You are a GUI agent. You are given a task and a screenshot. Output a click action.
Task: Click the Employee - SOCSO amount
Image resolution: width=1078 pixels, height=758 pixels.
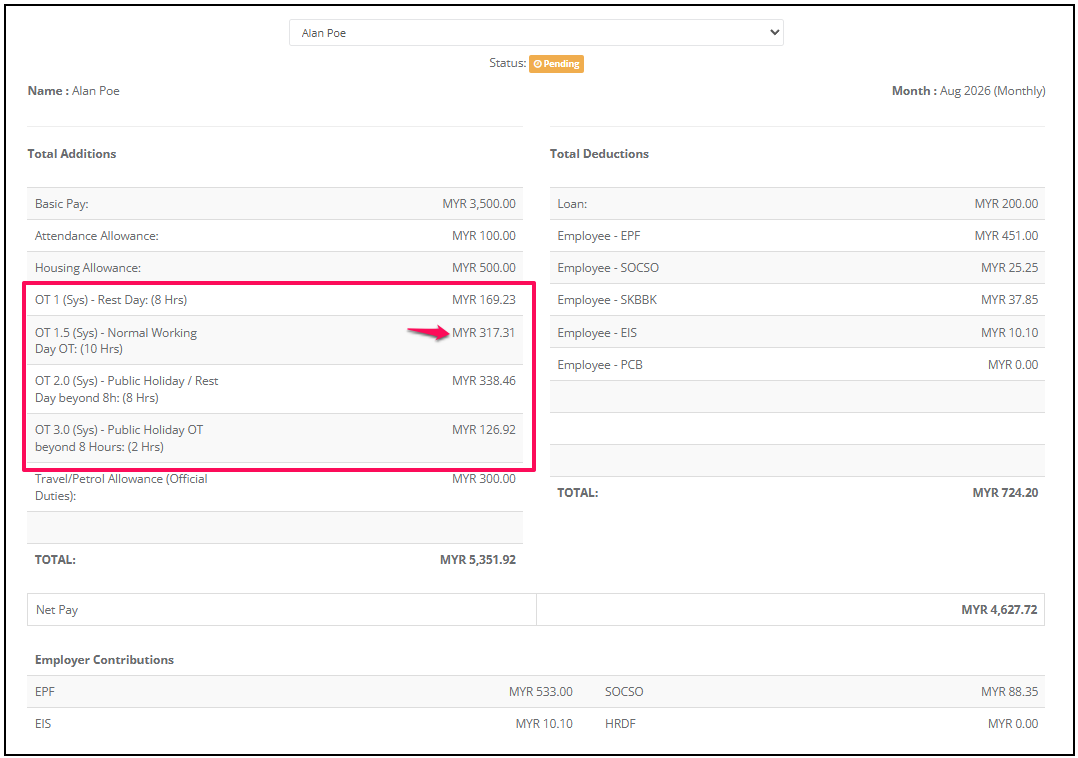(1009, 268)
